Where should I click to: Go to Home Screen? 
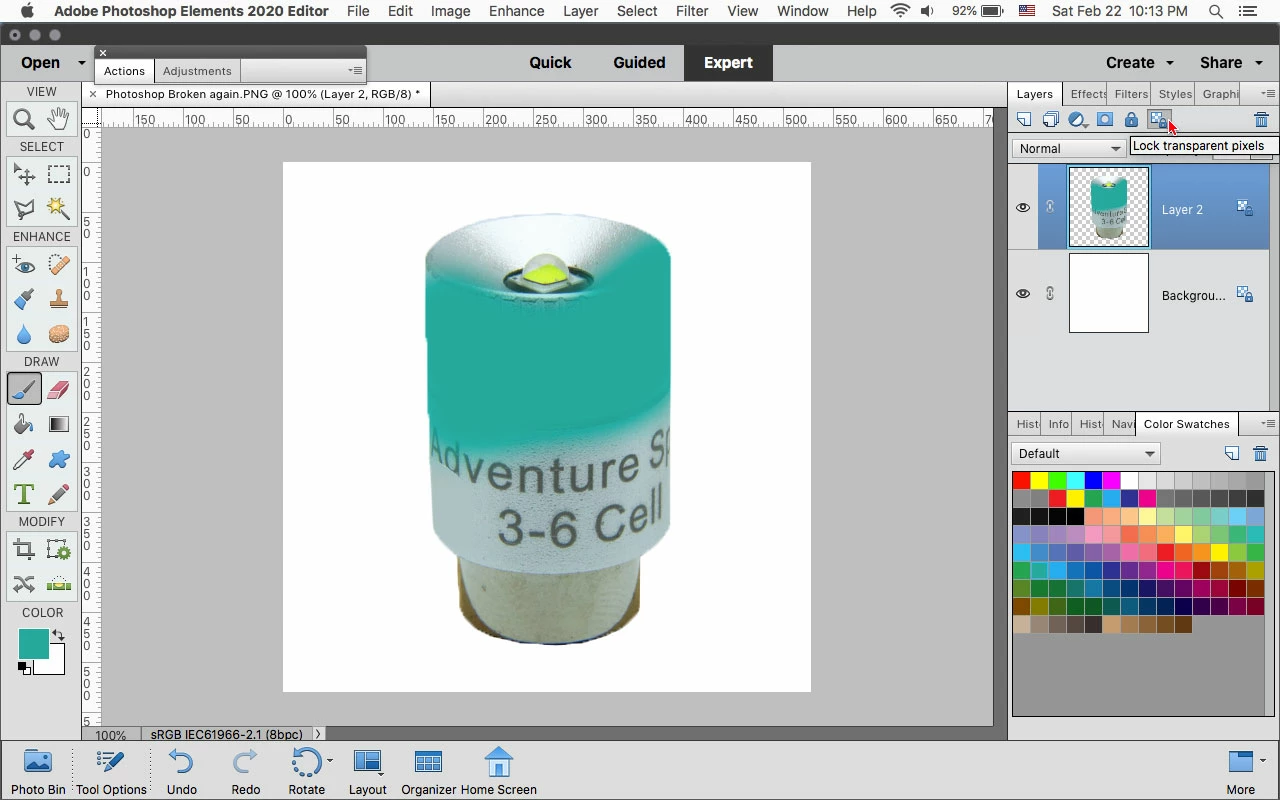coord(498,772)
